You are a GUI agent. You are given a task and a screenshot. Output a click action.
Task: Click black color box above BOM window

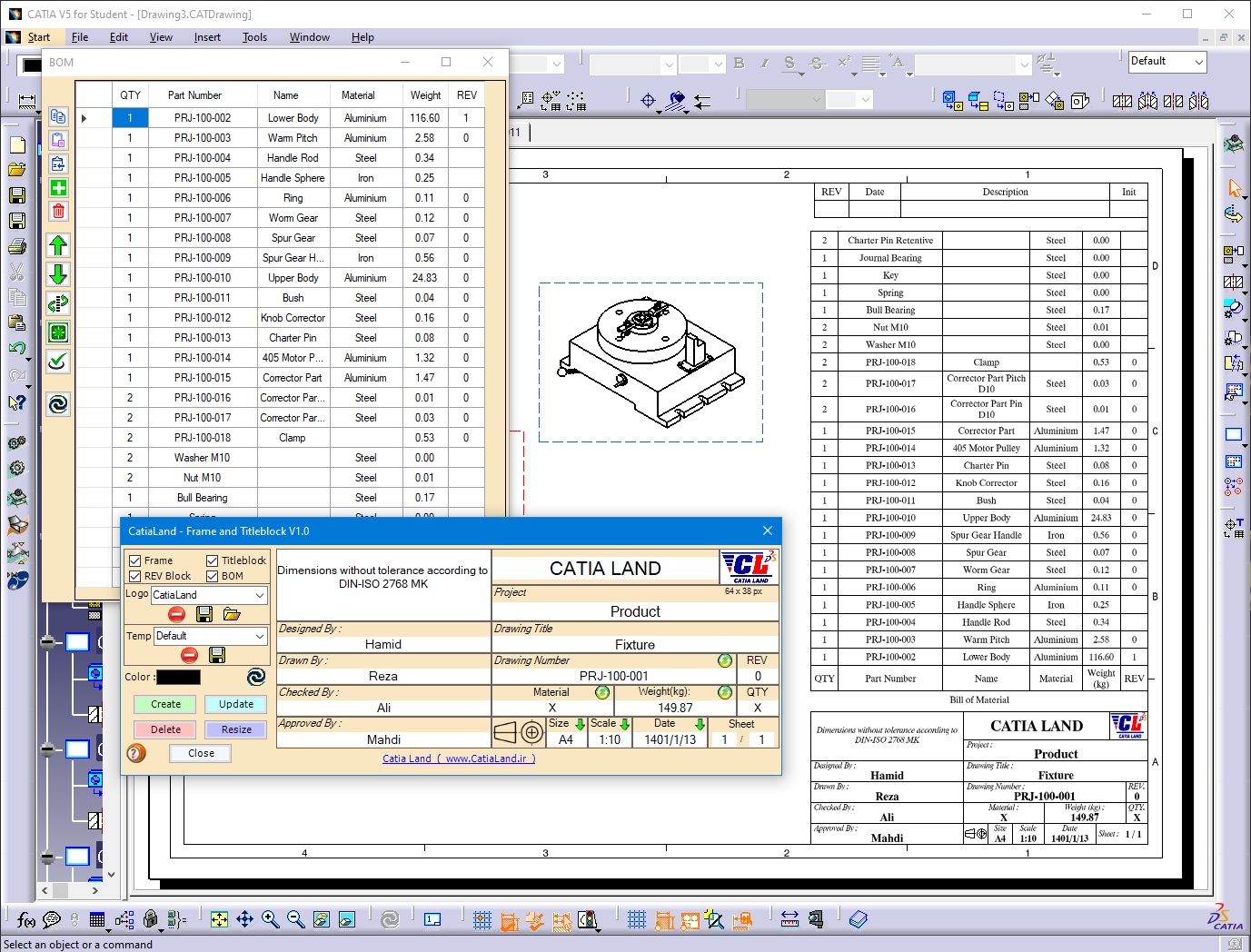click(x=32, y=64)
